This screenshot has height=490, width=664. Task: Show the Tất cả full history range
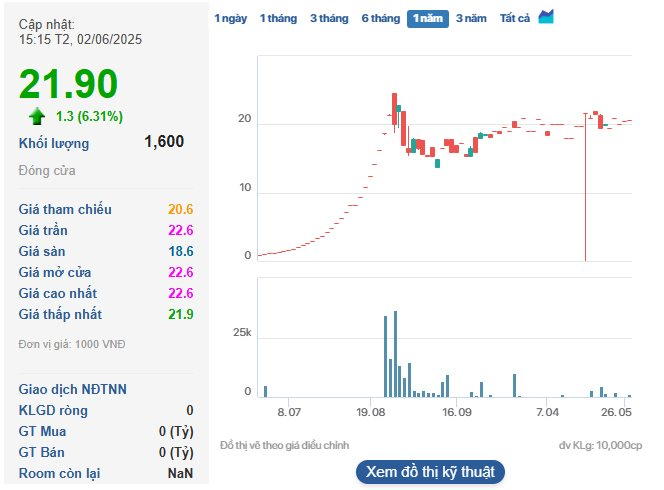click(x=515, y=19)
